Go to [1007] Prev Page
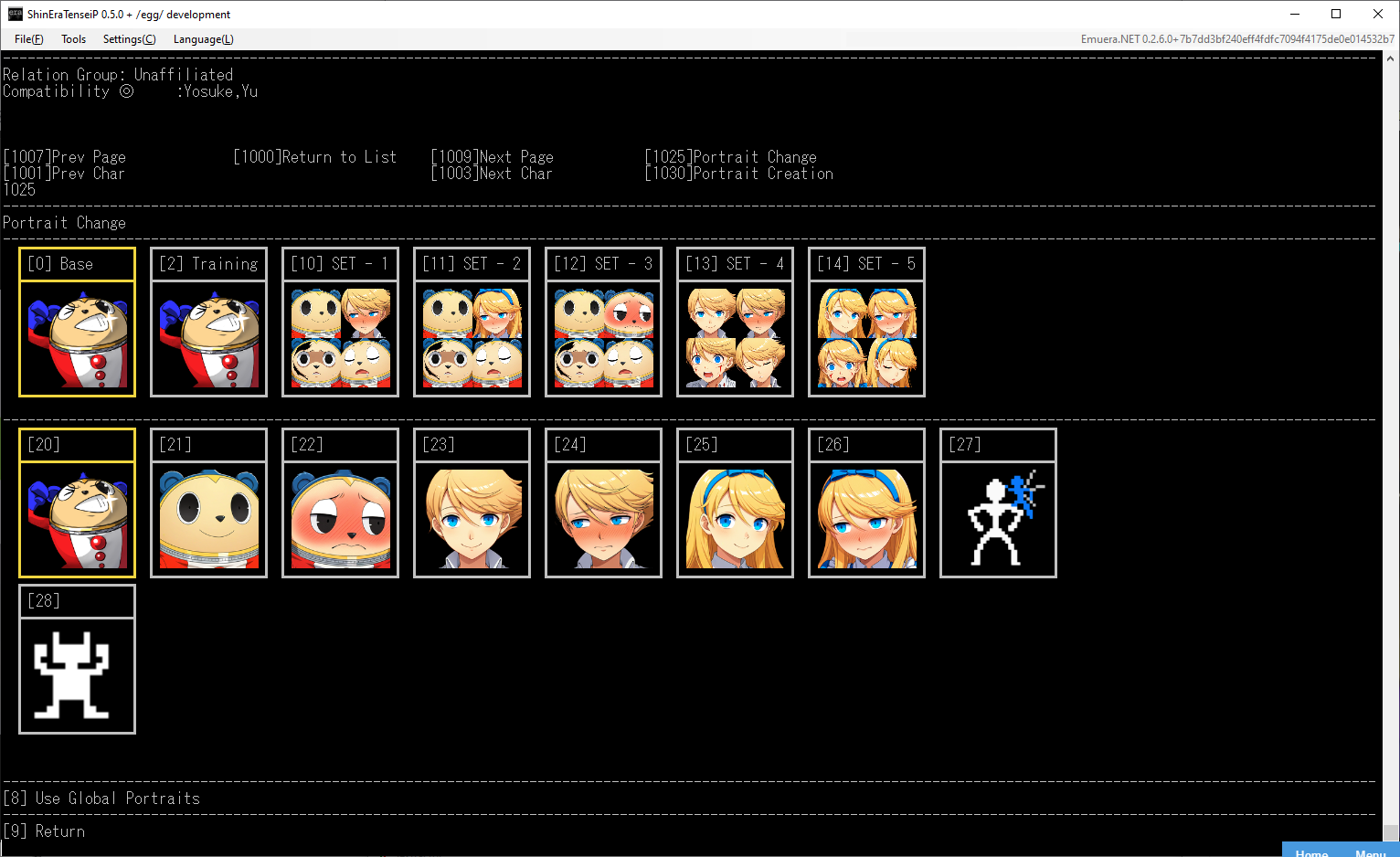Viewport: 1400px width, 857px height. click(x=65, y=157)
